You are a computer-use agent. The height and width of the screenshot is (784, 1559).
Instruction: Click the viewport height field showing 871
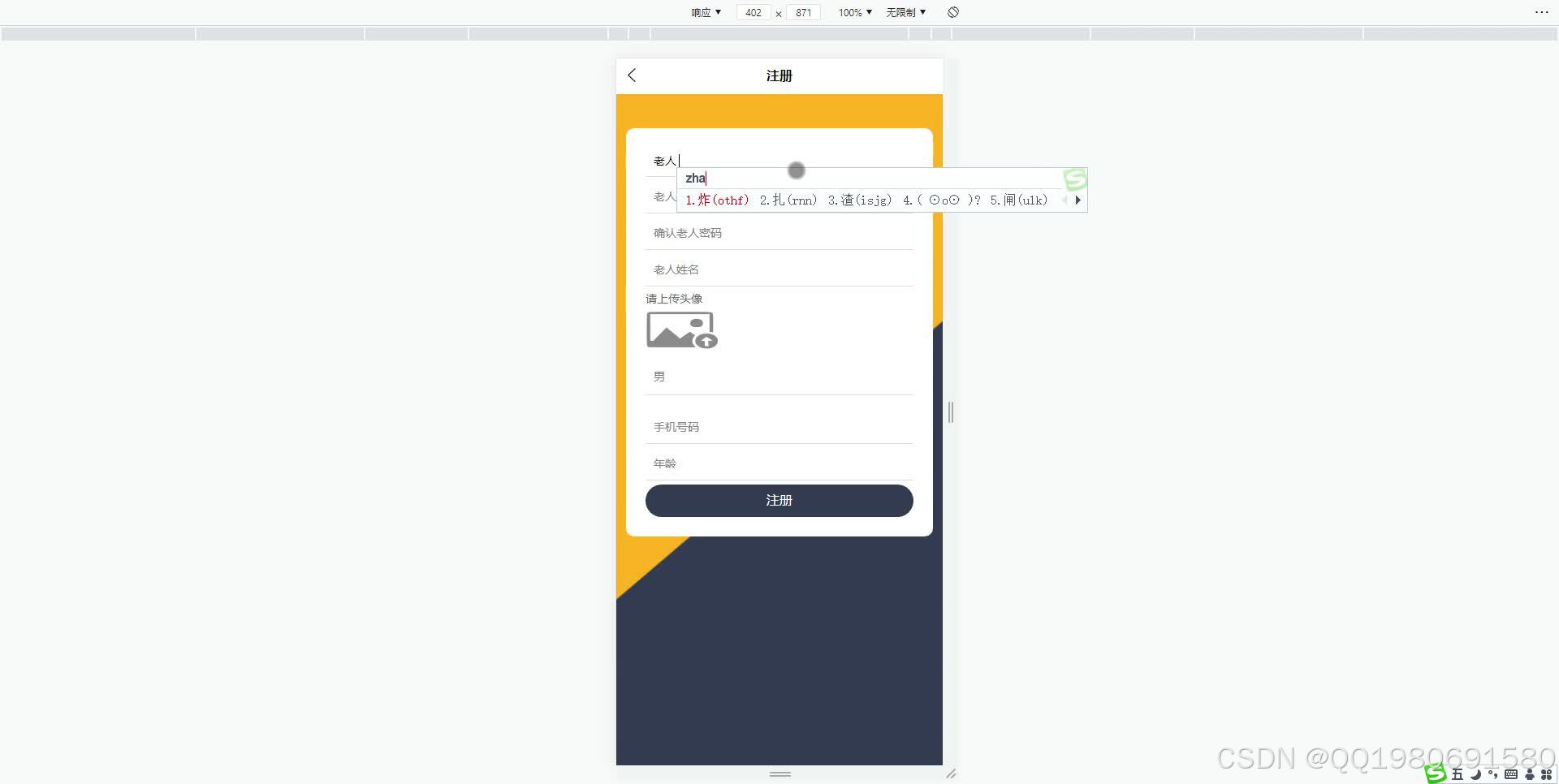(x=804, y=12)
